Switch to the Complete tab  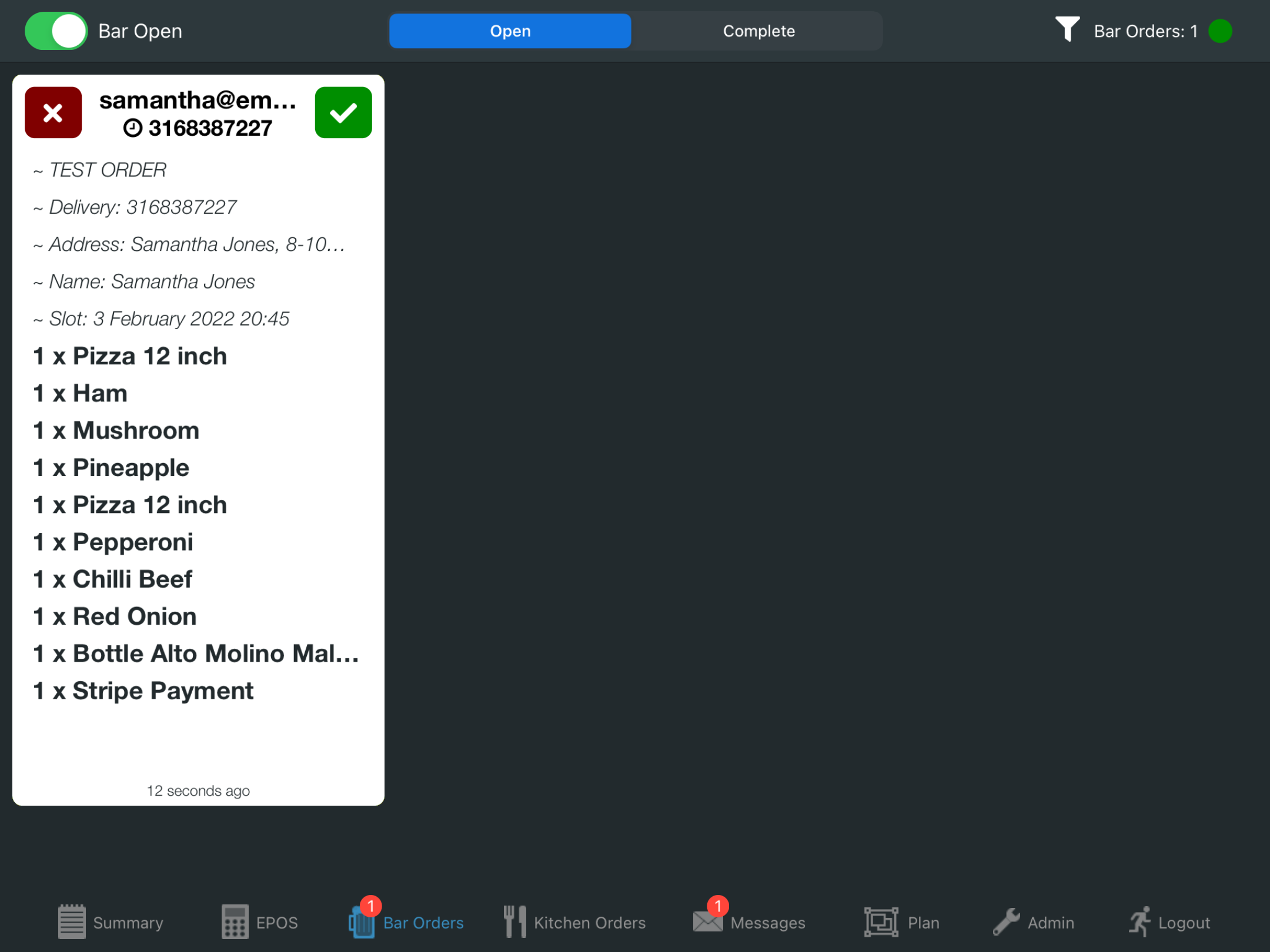coord(758,31)
